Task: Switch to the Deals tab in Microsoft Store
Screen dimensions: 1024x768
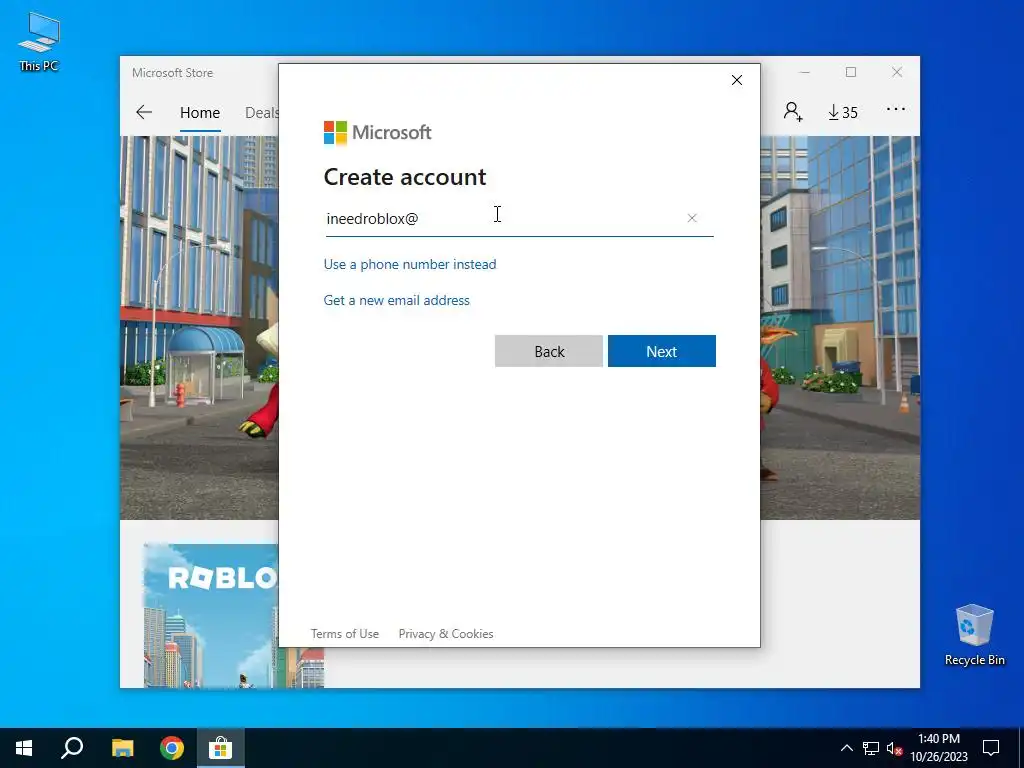Action: point(261,113)
